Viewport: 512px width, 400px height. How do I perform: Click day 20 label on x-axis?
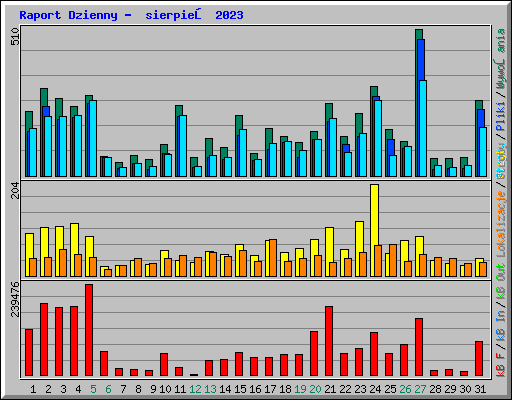315,389
